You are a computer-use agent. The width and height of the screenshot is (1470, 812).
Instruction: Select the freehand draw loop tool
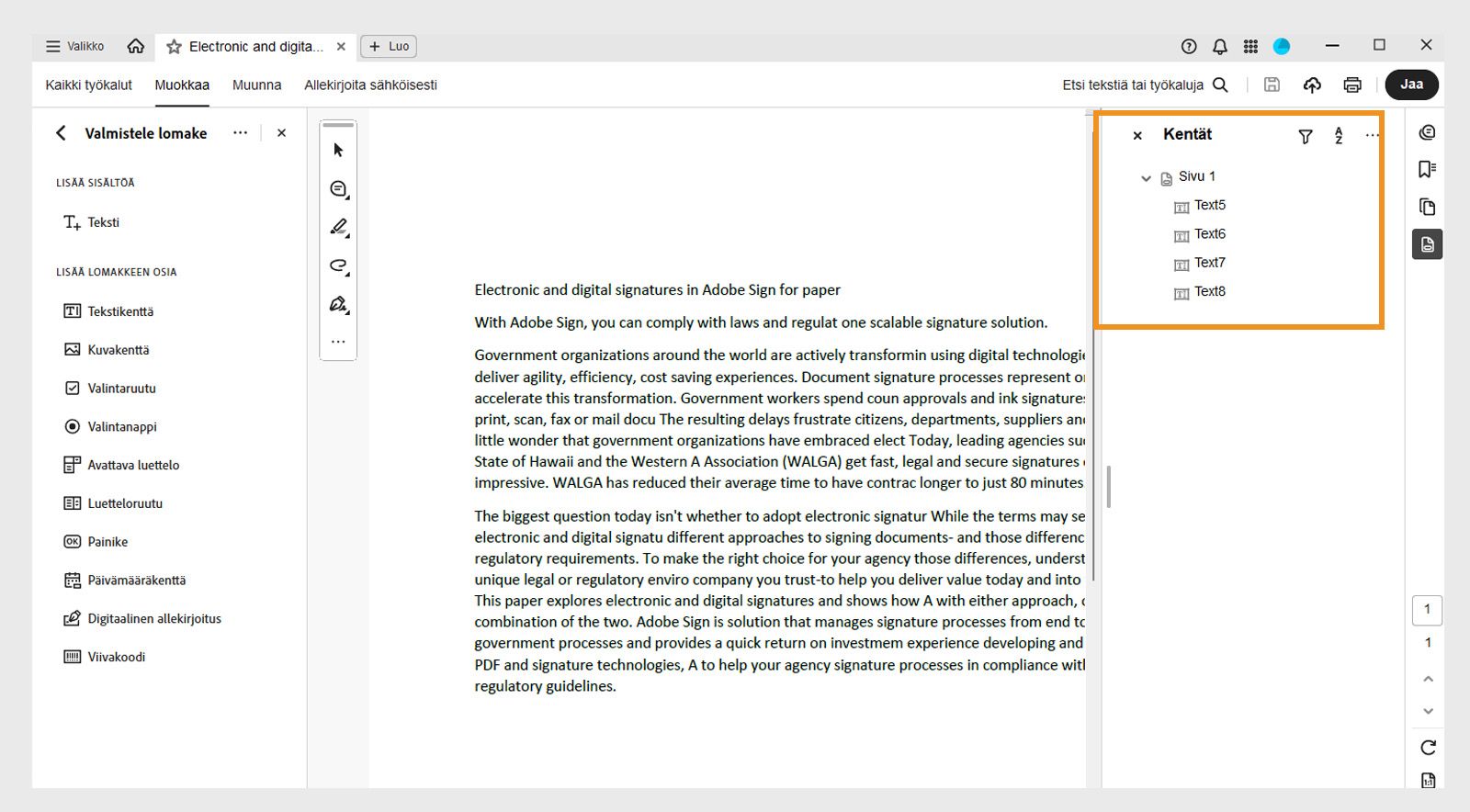(x=338, y=266)
